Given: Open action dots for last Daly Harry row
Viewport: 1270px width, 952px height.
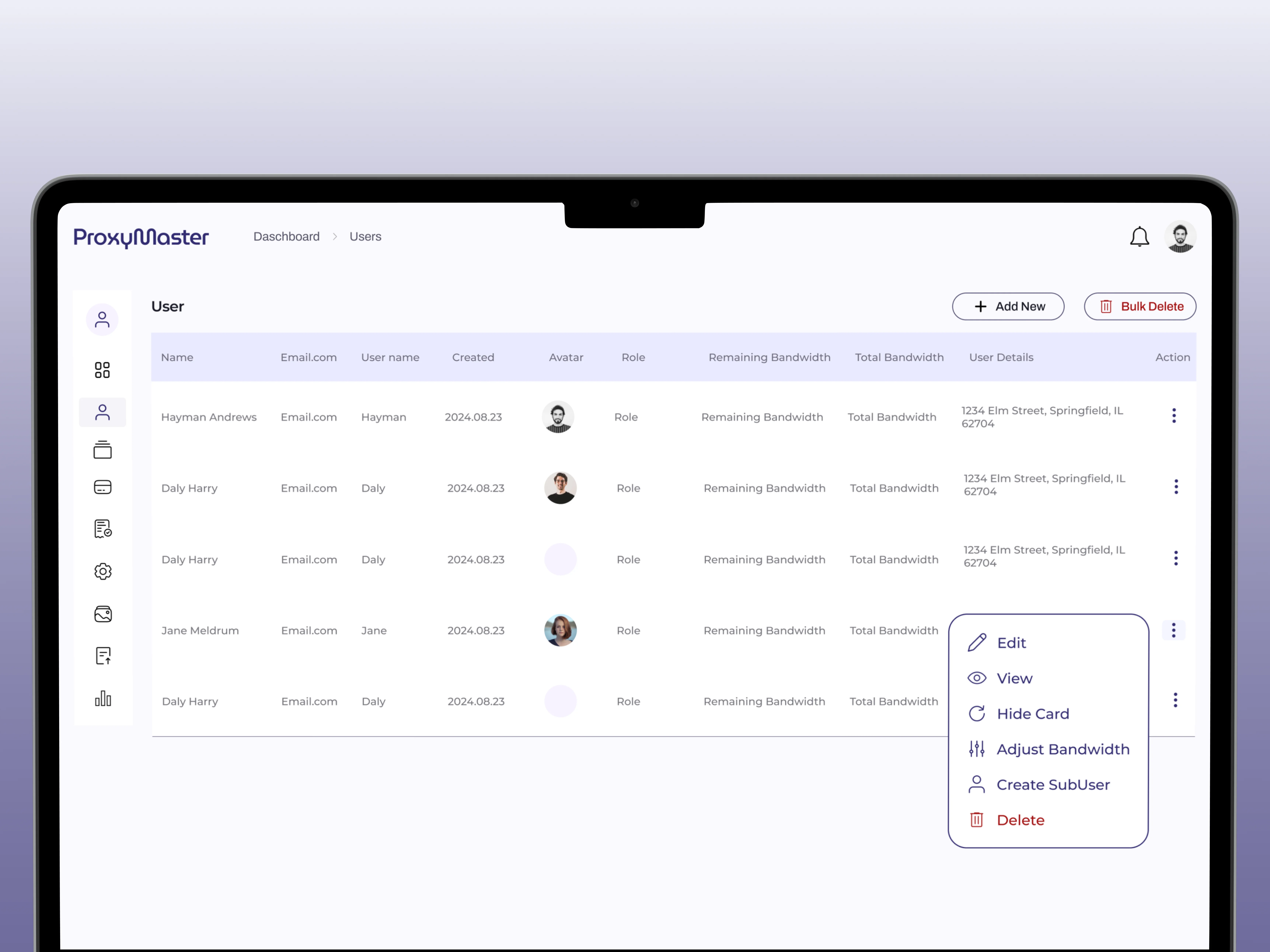Looking at the screenshot, I should coord(1175,700).
